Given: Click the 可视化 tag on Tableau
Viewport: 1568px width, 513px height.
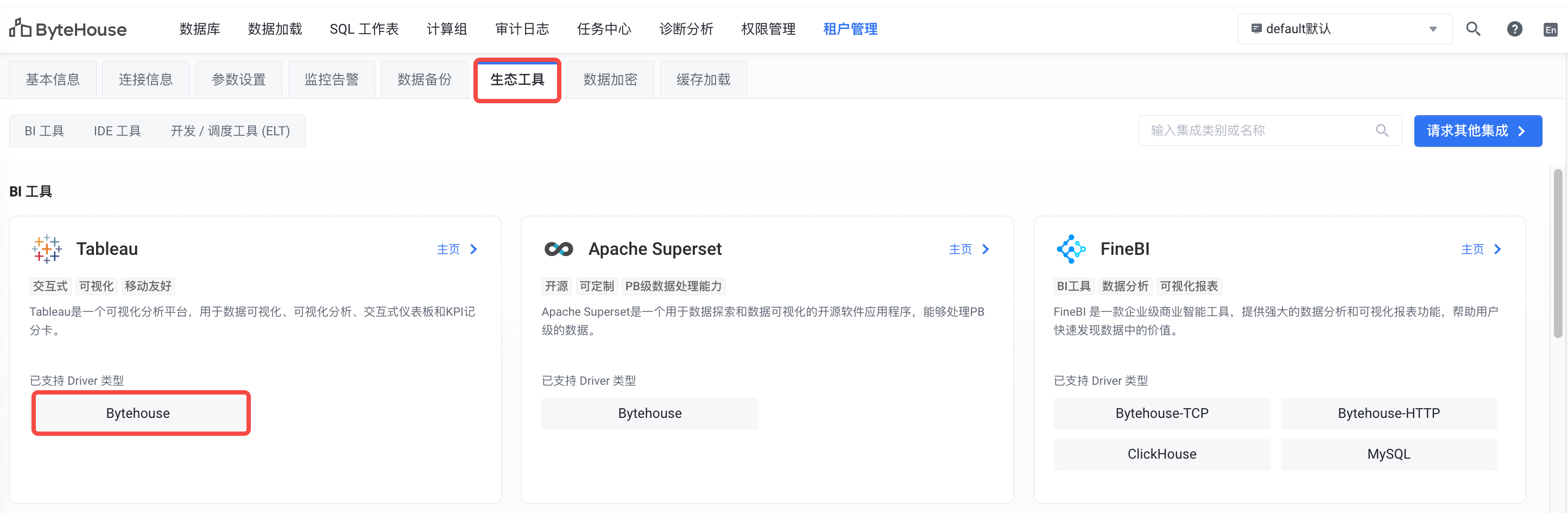Looking at the screenshot, I should tap(96, 286).
